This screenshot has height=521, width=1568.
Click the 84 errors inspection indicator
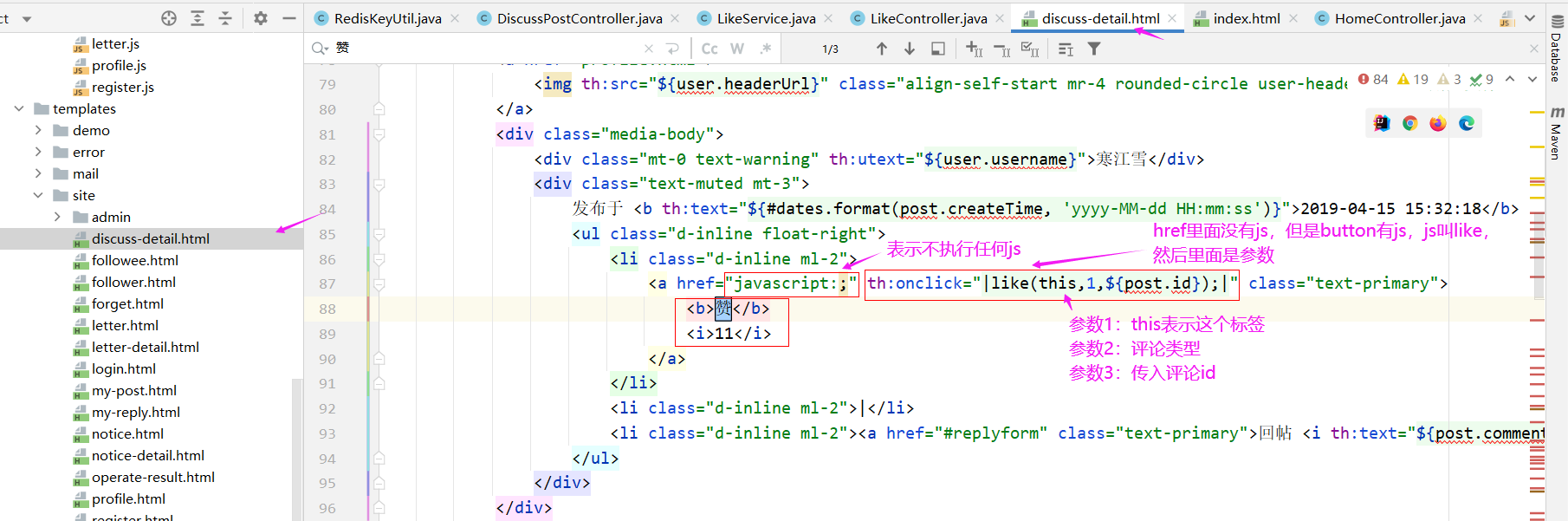tap(1373, 79)
